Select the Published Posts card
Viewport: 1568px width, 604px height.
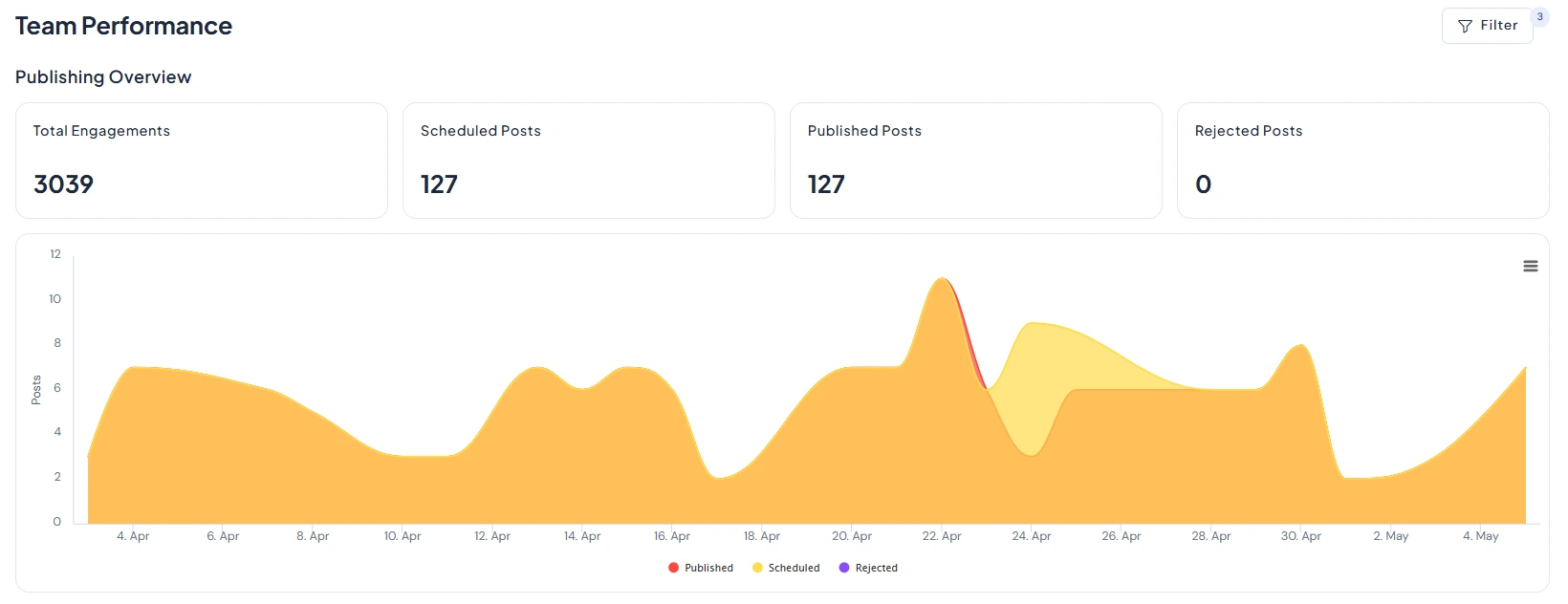pos(976,161)
